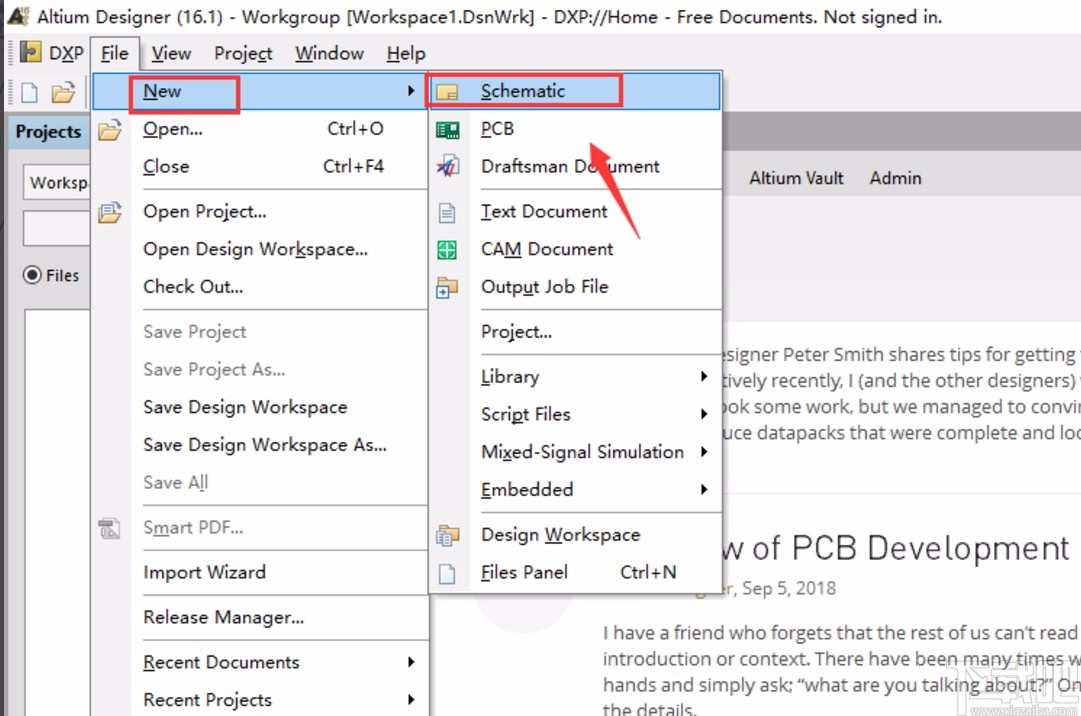Expand the Script Files submenu
The image size is (1081, 716).
(x=703, y=413)
